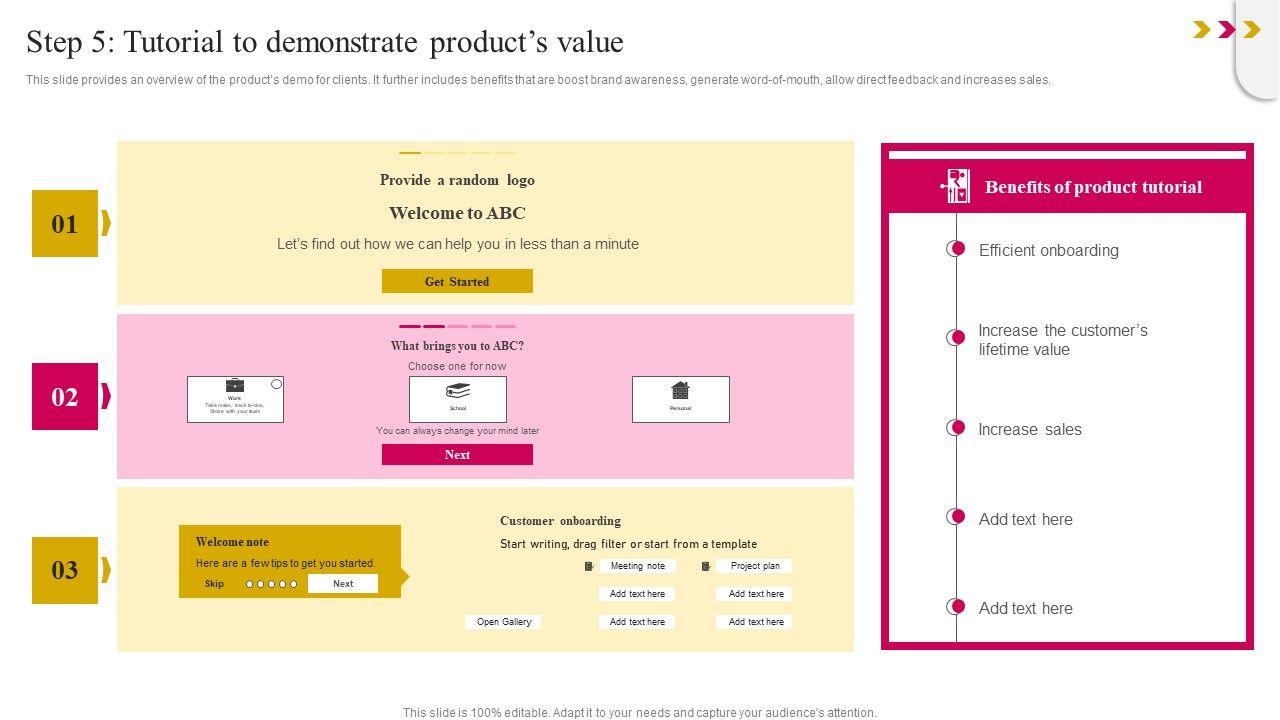1280x720 pixels.
Task: Click the step 02 number block
Action: [x=65, y=397]
